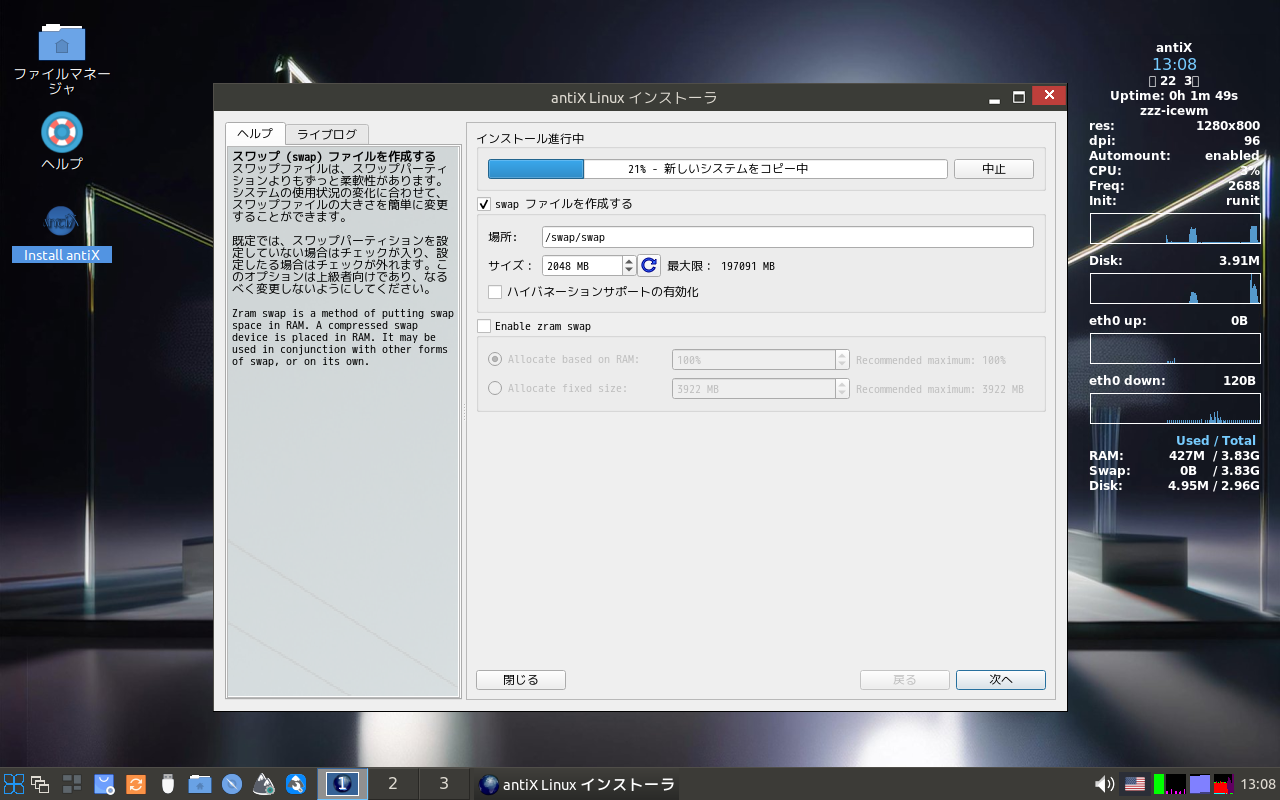Screen dimensions: 1280x800
Task: Click the swap size refresh icon
Action: click(649, 265)
